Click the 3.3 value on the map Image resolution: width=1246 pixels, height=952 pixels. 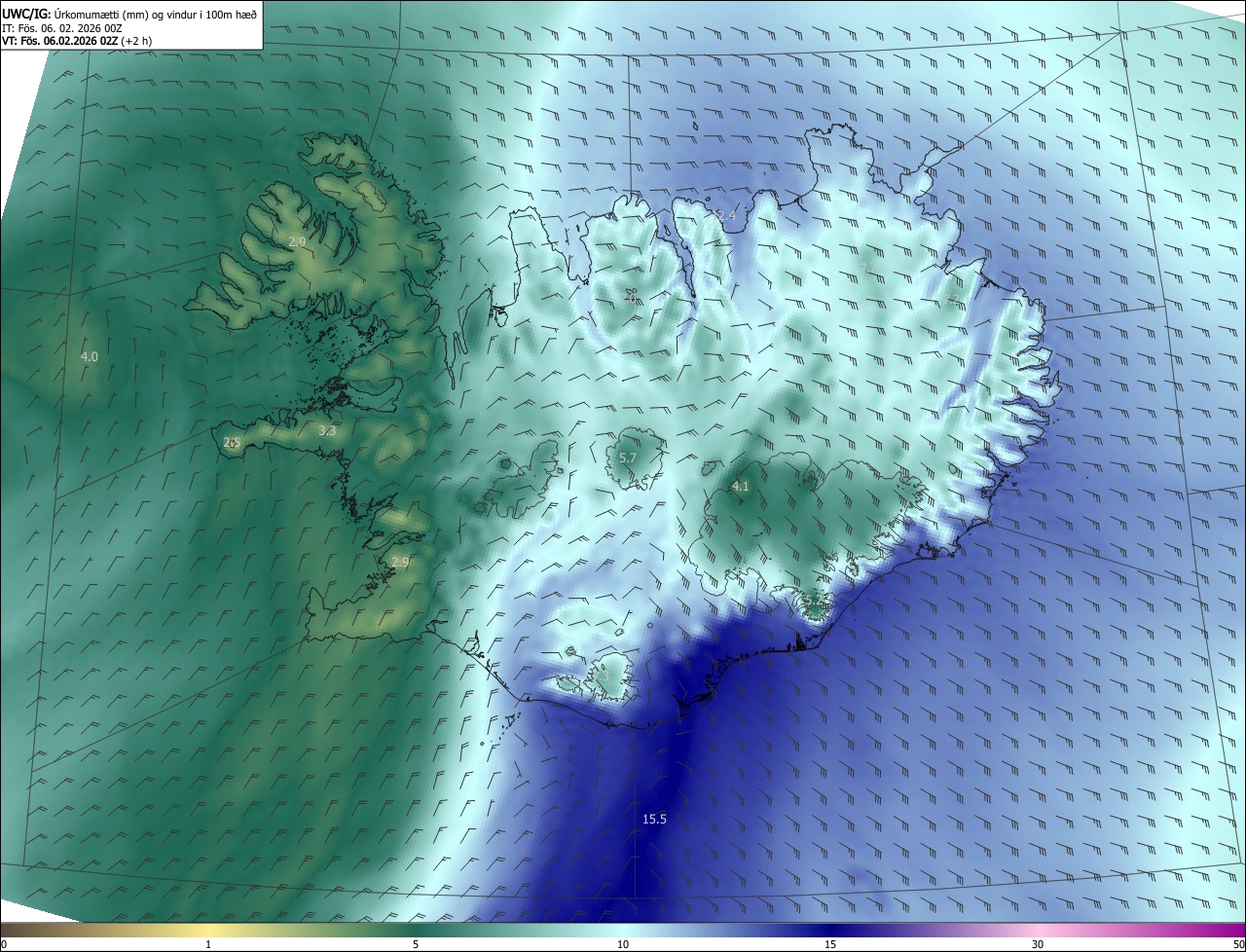point(327,430)
